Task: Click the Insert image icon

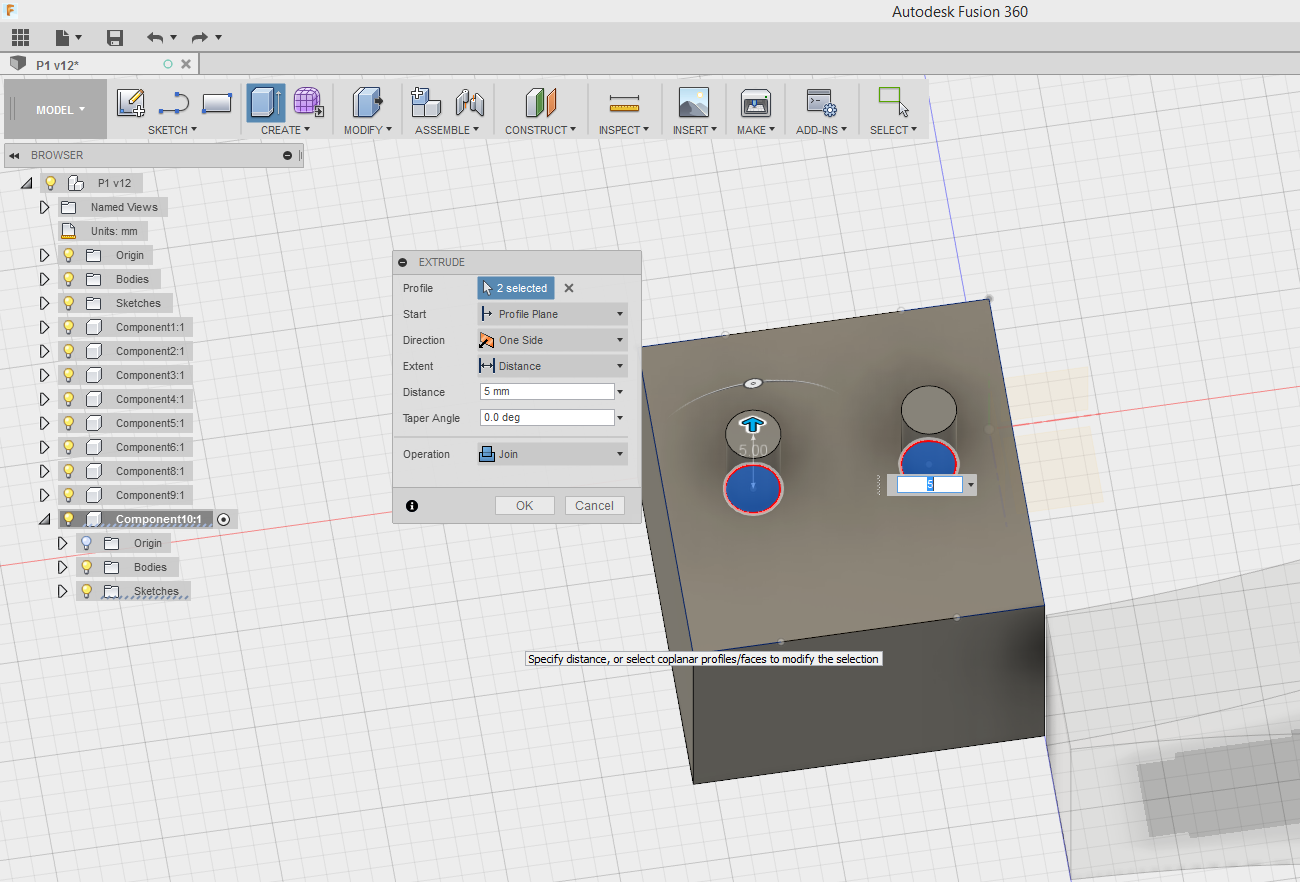Action: tap(693, 102)
